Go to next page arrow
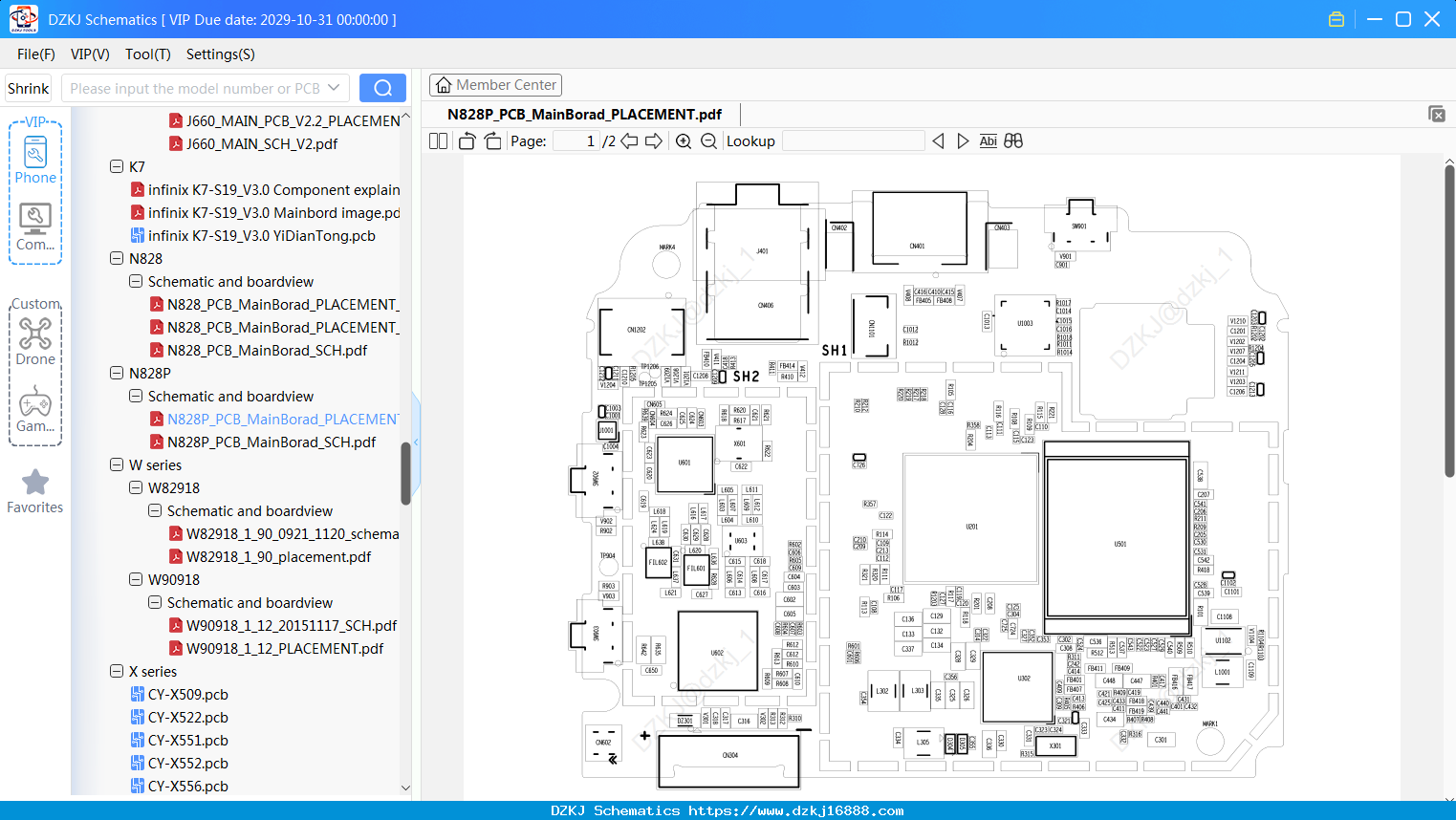The image size is (1456, 820). tap(654, 141)
